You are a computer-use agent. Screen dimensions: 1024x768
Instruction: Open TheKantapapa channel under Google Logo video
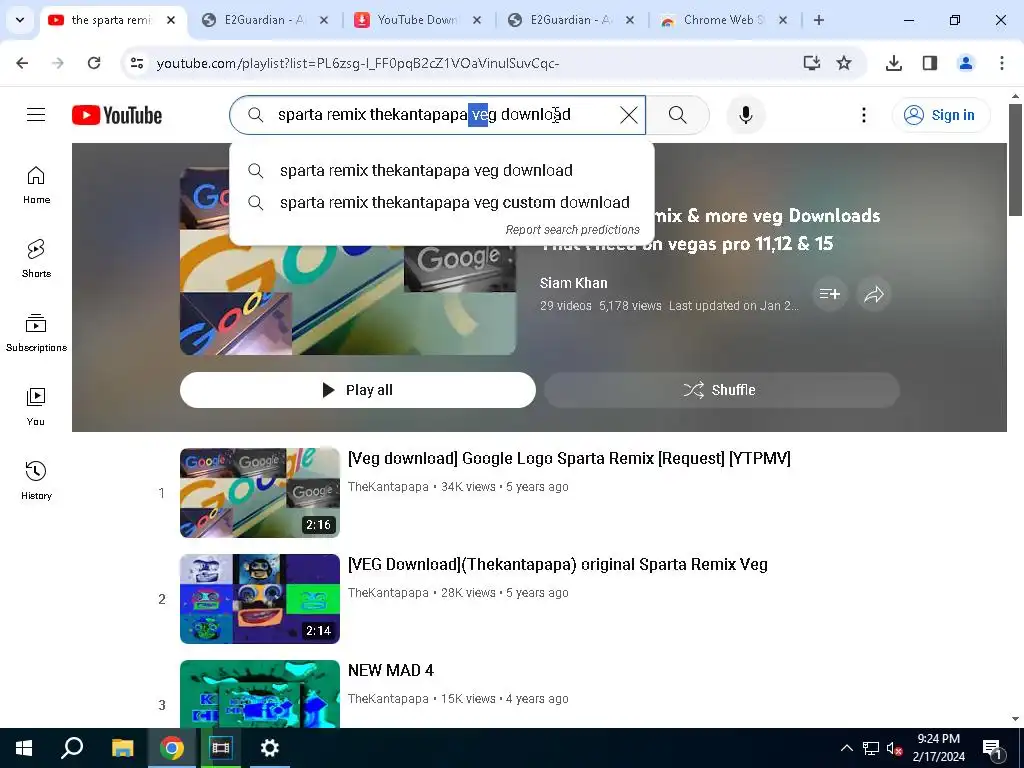388,487
